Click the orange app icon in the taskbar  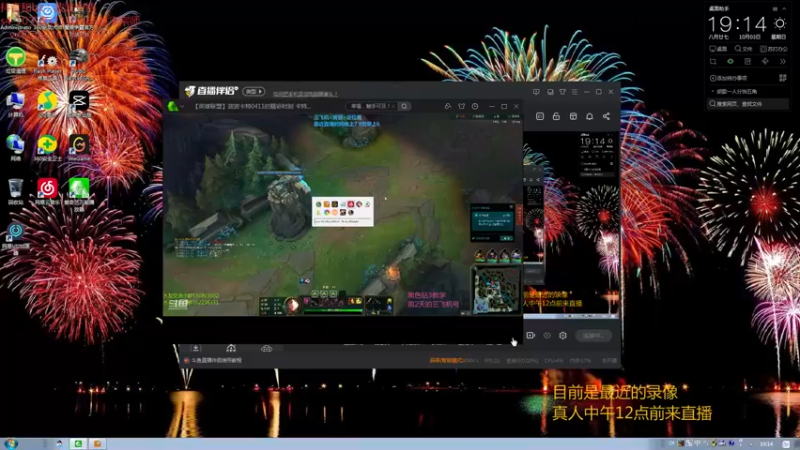click(97, 443)
